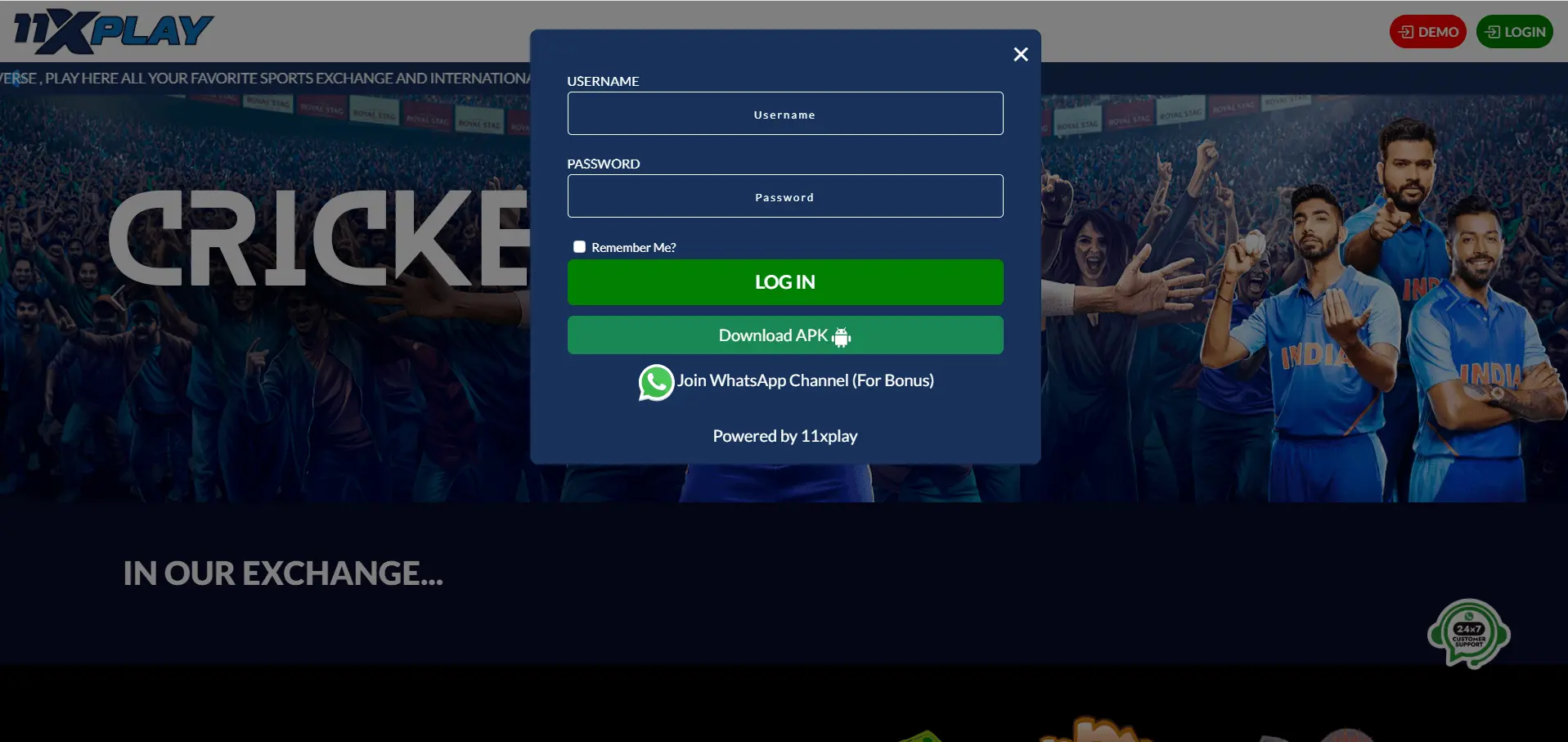Click the Download APK button
The width and height of the screenshot is (1568, 742).
[x=784, y=335]
